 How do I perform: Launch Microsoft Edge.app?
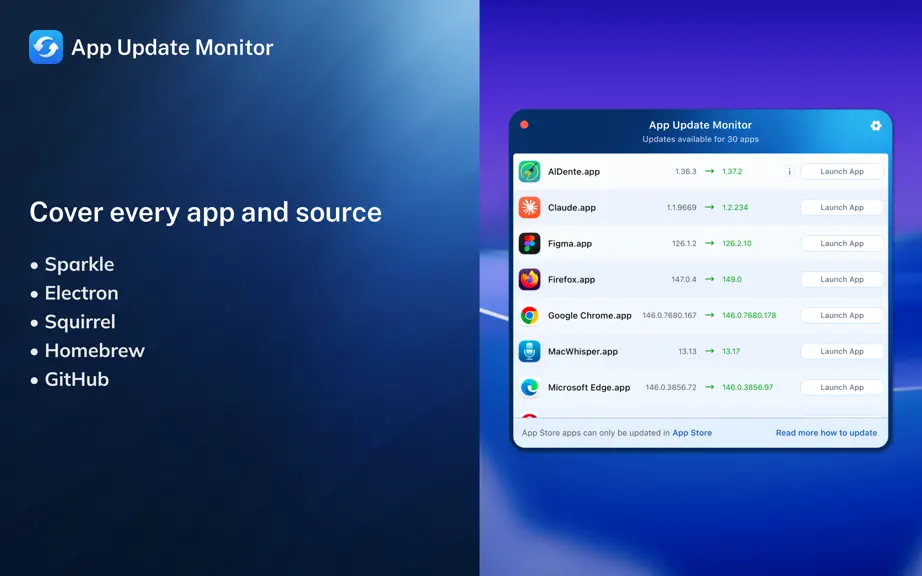tap(842, 387)
